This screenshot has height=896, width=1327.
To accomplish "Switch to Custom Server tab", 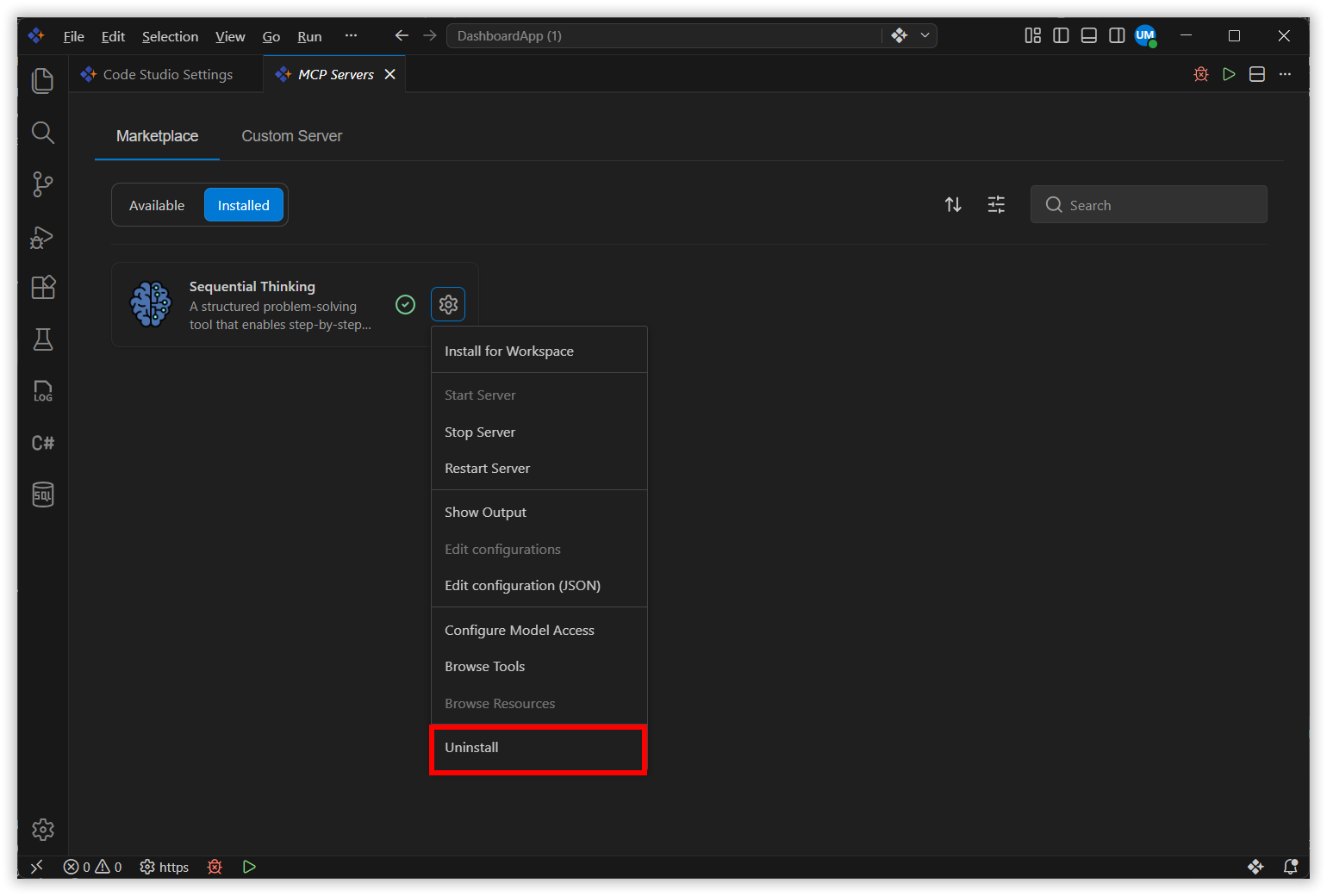I will (292, 136).
